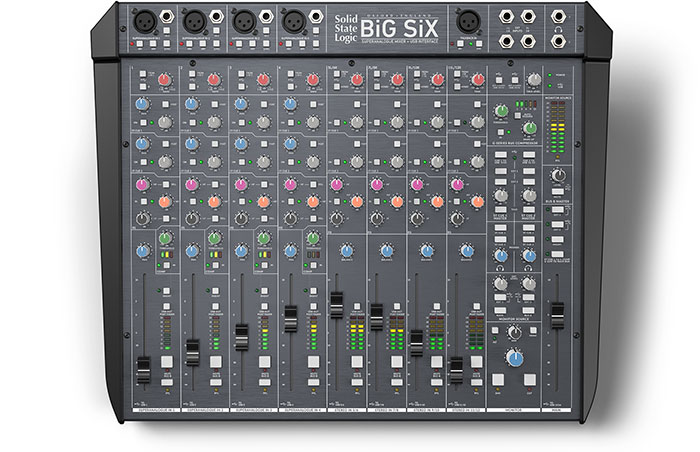Click the MONITOR section label strip

(x=513, y=410)
